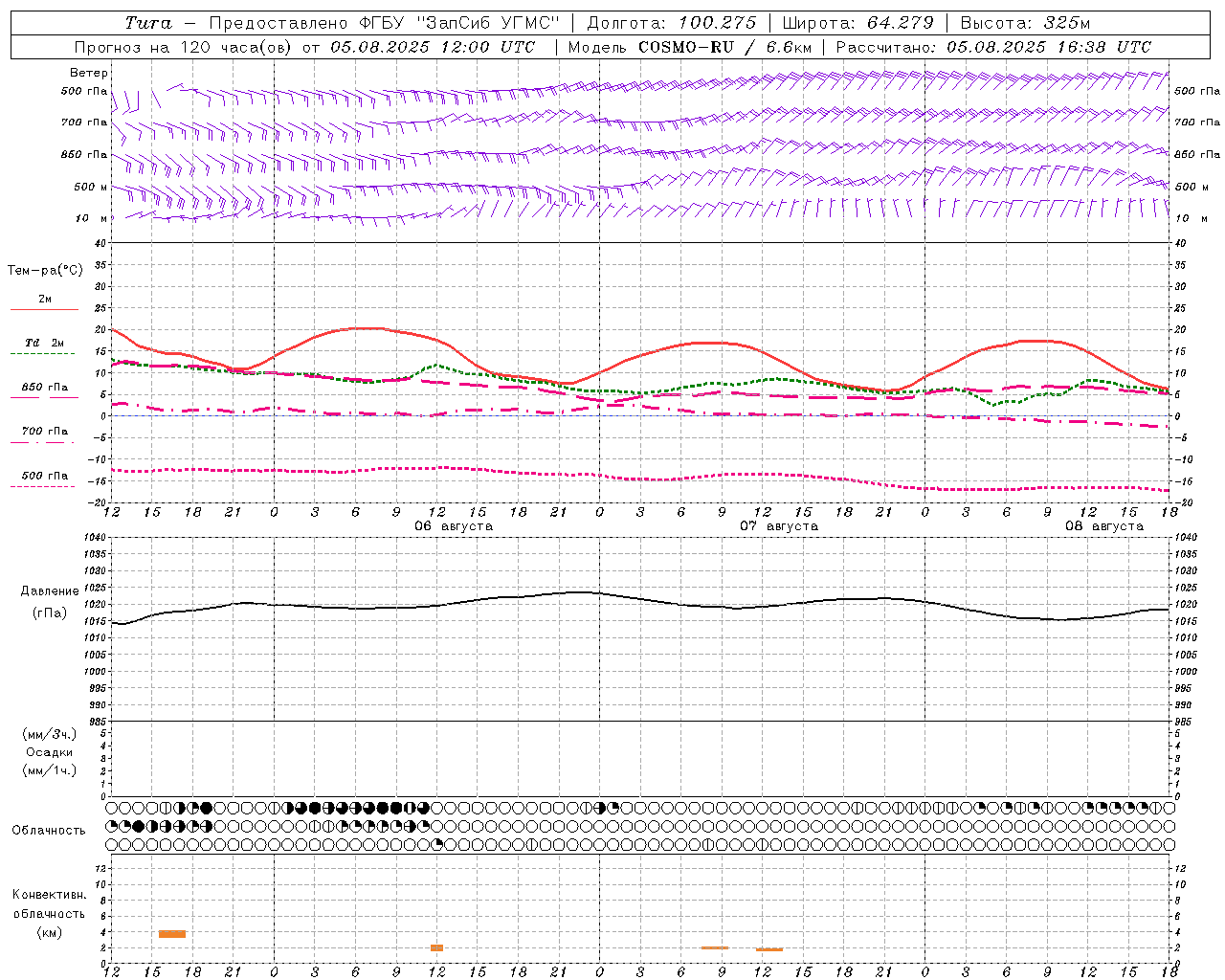The width and height of the screenshot is (1225, 980).
Task: Select the "Прогноз на 120 часа(ов)" text
Action: point(184,47)
